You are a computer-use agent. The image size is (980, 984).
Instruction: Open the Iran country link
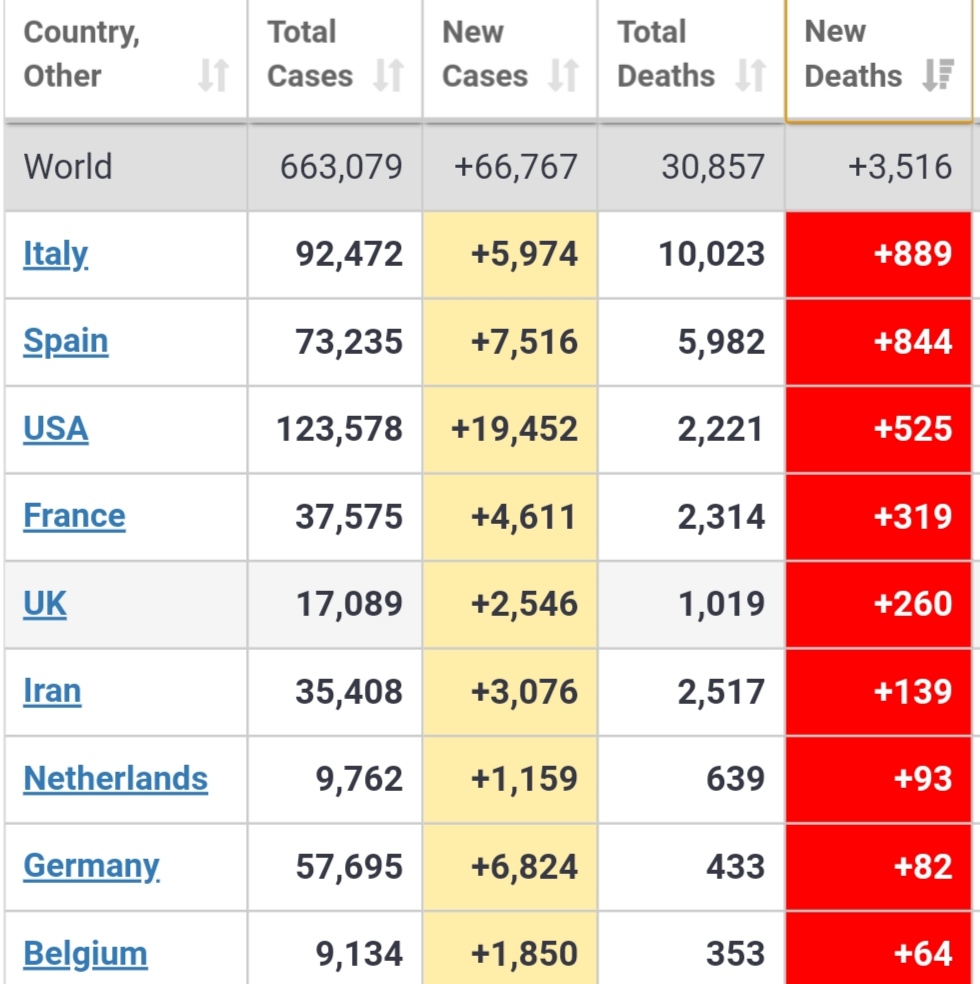tap(52, 691)
